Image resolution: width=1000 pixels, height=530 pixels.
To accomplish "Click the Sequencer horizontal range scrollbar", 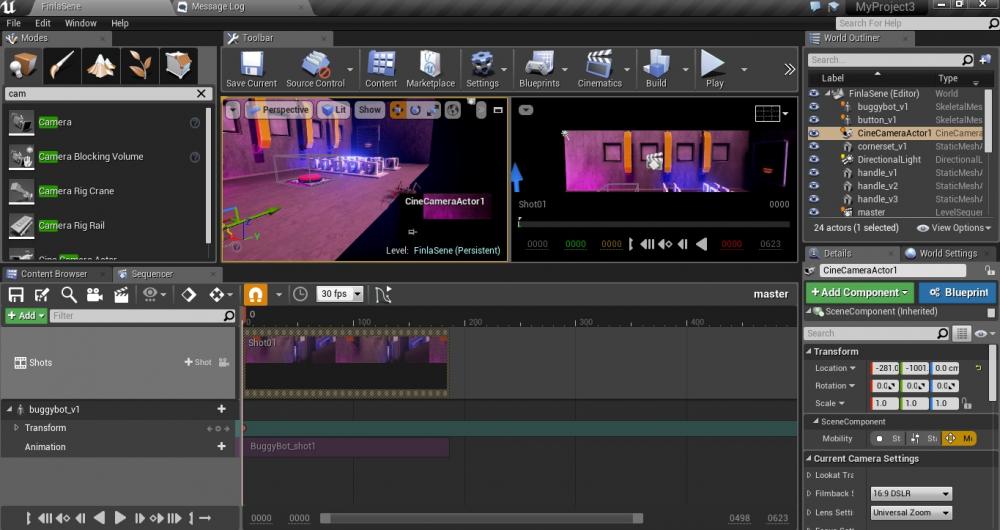I will coord(482,519).
